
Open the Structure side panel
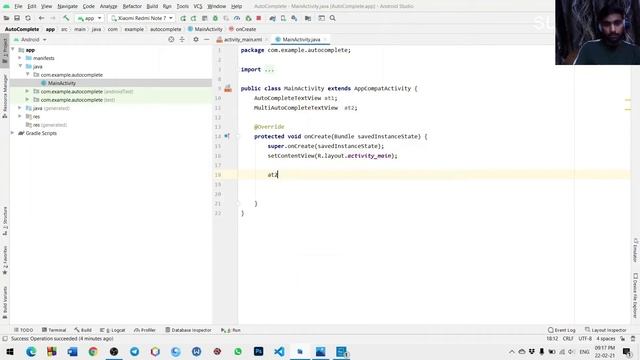coord(4,221)
